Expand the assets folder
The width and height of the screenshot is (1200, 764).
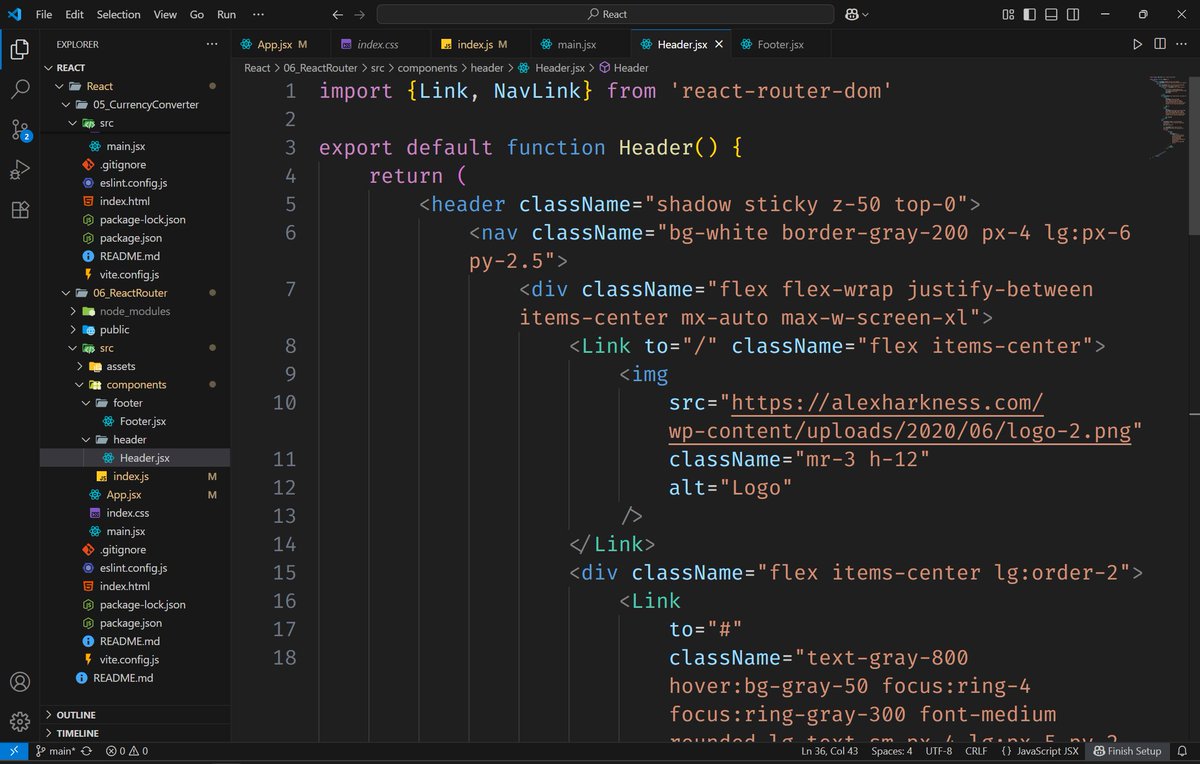[120, 366]
